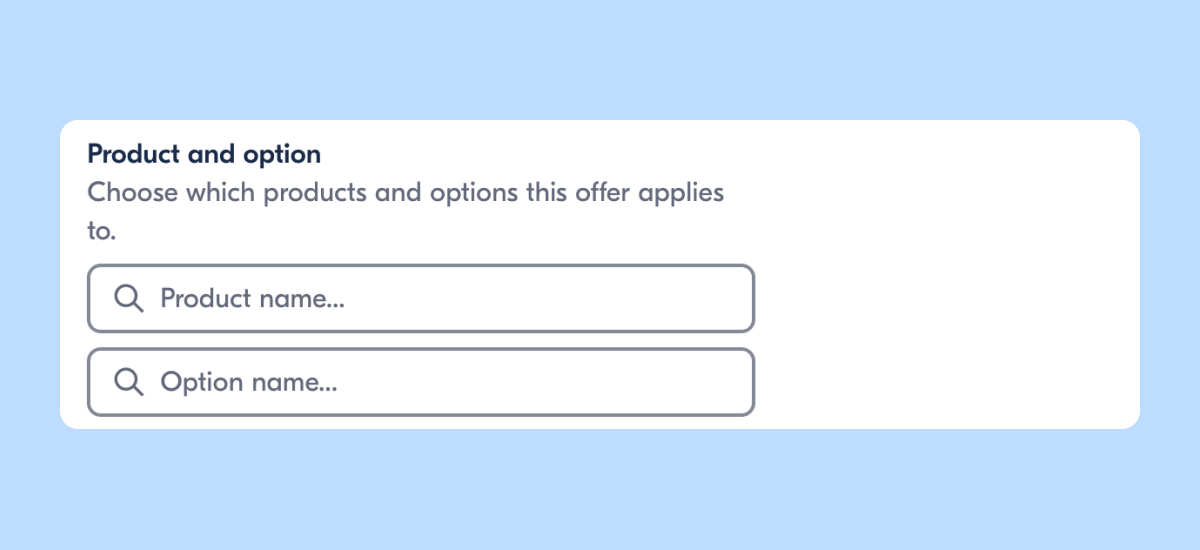Click empty right end of Product name field
The image size is (1200, 550).
click(700, 298)
